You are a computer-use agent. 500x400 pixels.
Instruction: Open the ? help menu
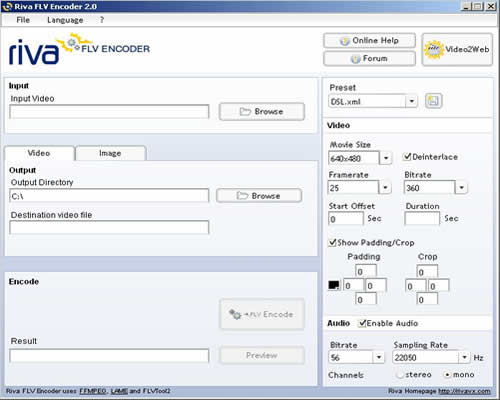[x=102, y=20]
